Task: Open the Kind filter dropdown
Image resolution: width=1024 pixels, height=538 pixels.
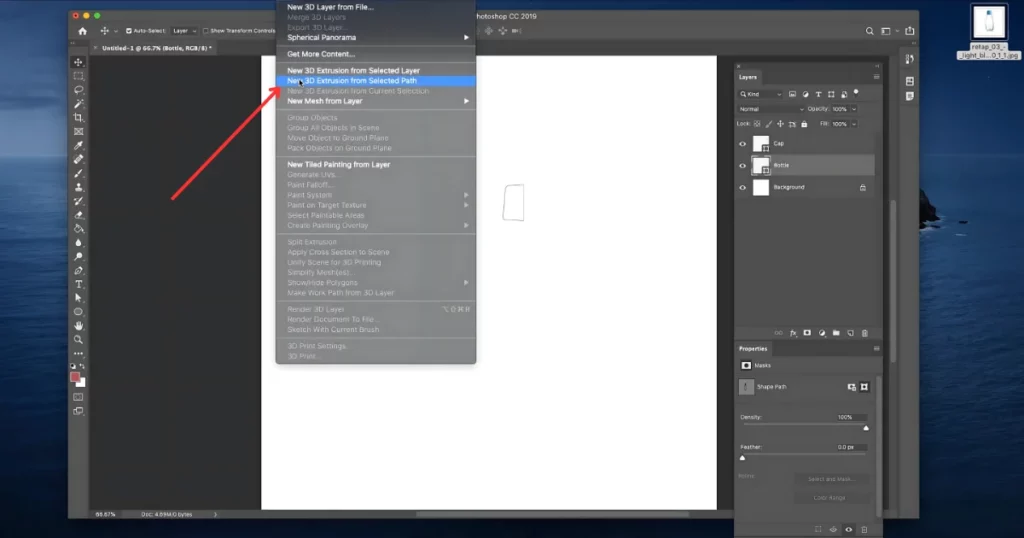Action: point(760,94)
